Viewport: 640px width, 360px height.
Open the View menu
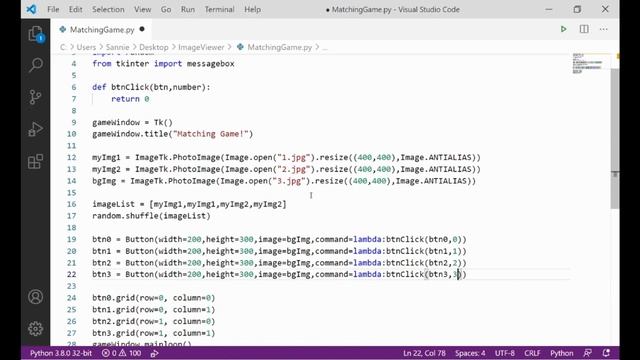point(142,9)
